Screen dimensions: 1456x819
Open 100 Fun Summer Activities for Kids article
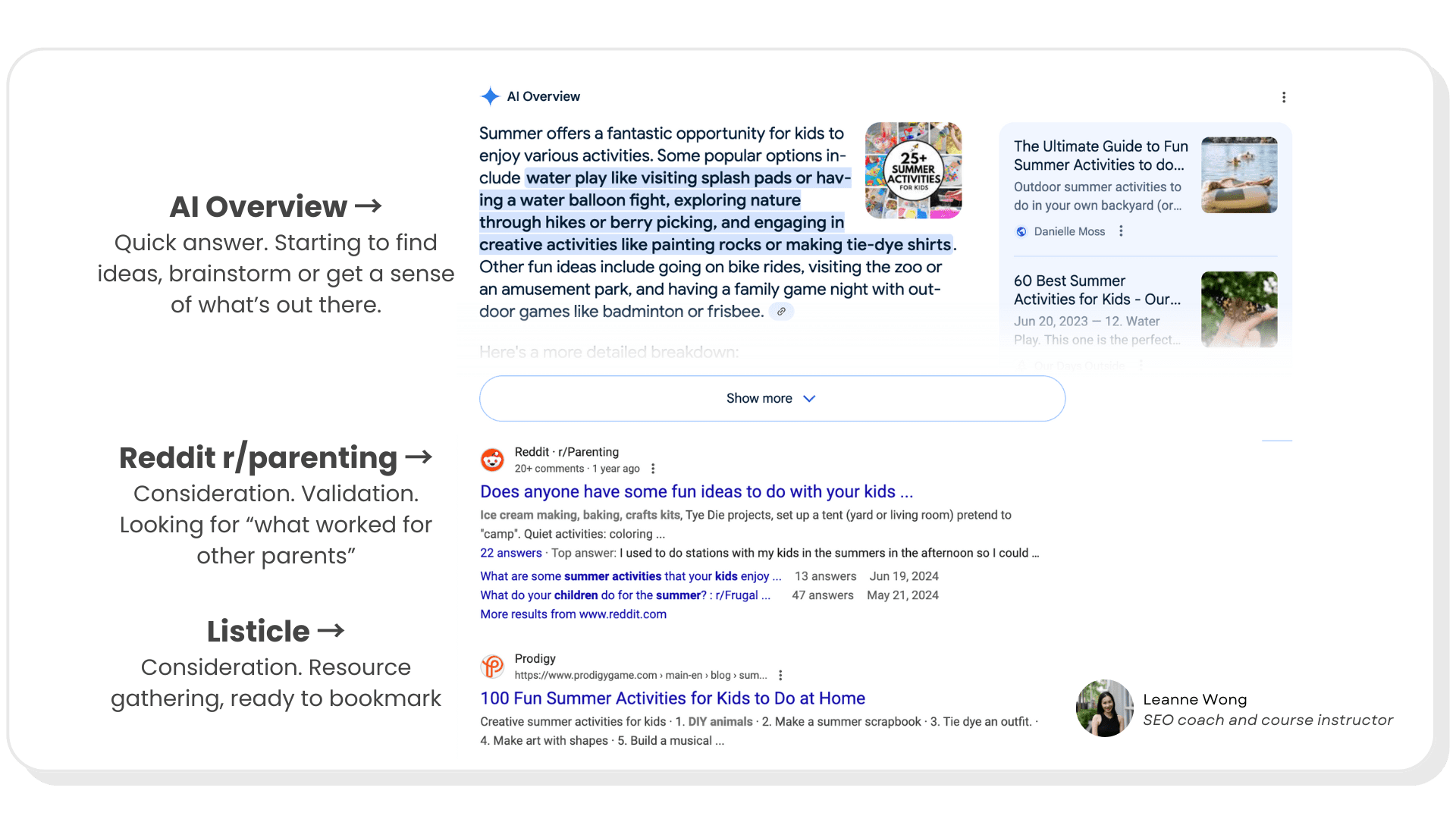pyautogui.click(x=672, y=698)
